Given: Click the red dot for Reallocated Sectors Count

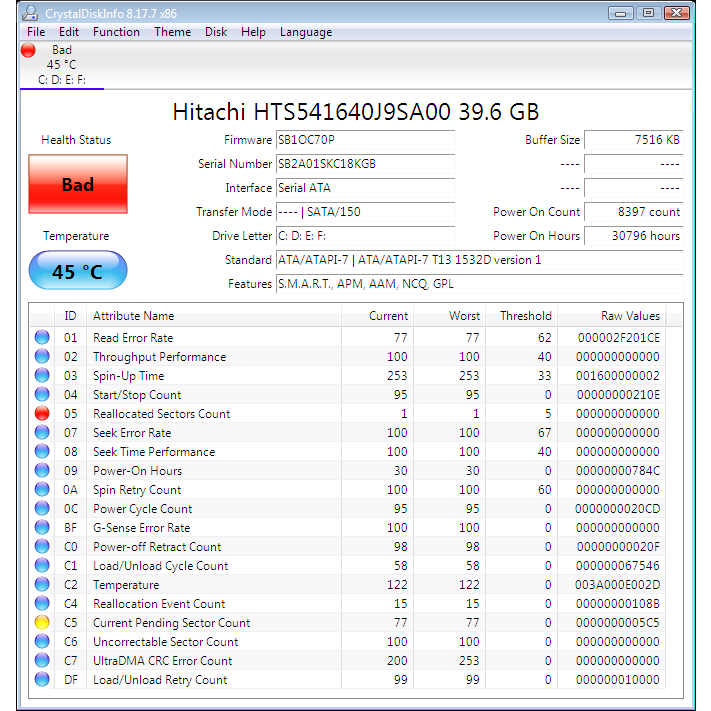Looking at the screenshot, I should pos(42,414).
